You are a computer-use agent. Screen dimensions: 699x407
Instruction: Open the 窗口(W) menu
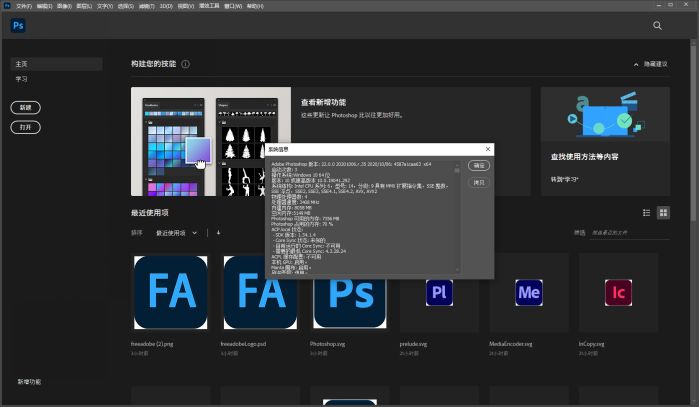233,6
